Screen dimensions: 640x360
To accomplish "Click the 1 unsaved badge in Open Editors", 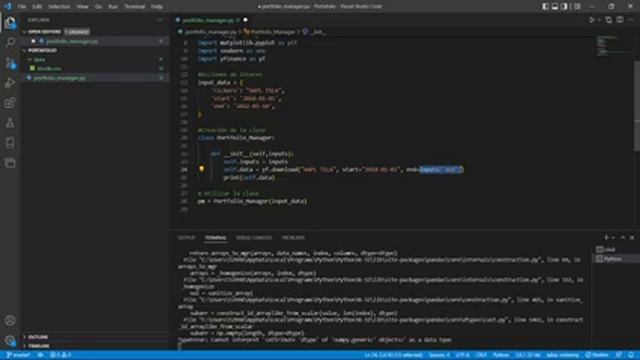I will [77, 31].
